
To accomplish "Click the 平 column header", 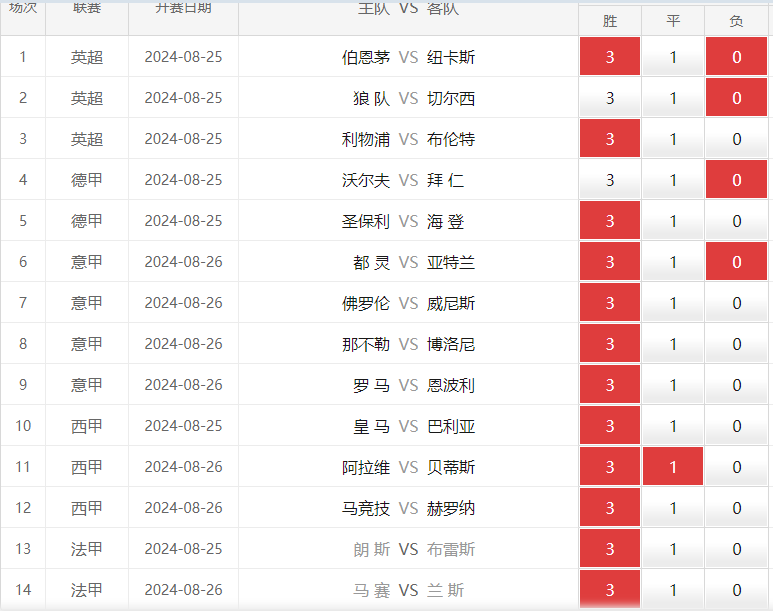I will [x=673, y=21].
